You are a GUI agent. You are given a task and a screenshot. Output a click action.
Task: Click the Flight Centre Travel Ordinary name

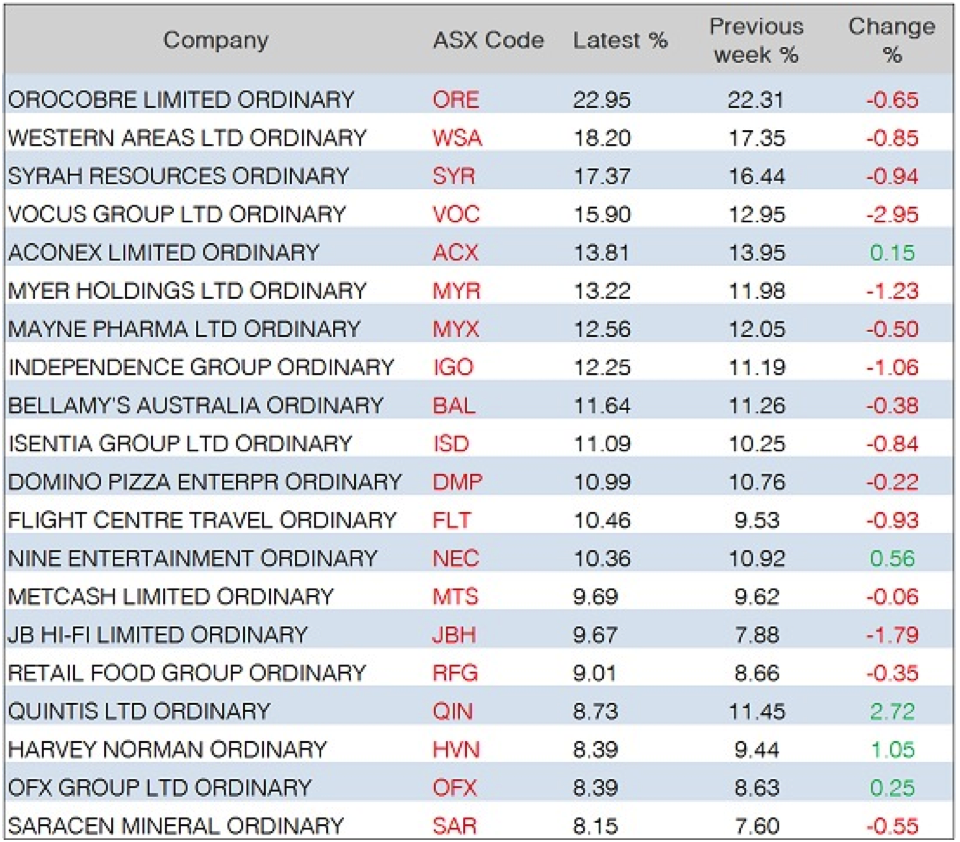pyautogui.click(x=202, y=520)
